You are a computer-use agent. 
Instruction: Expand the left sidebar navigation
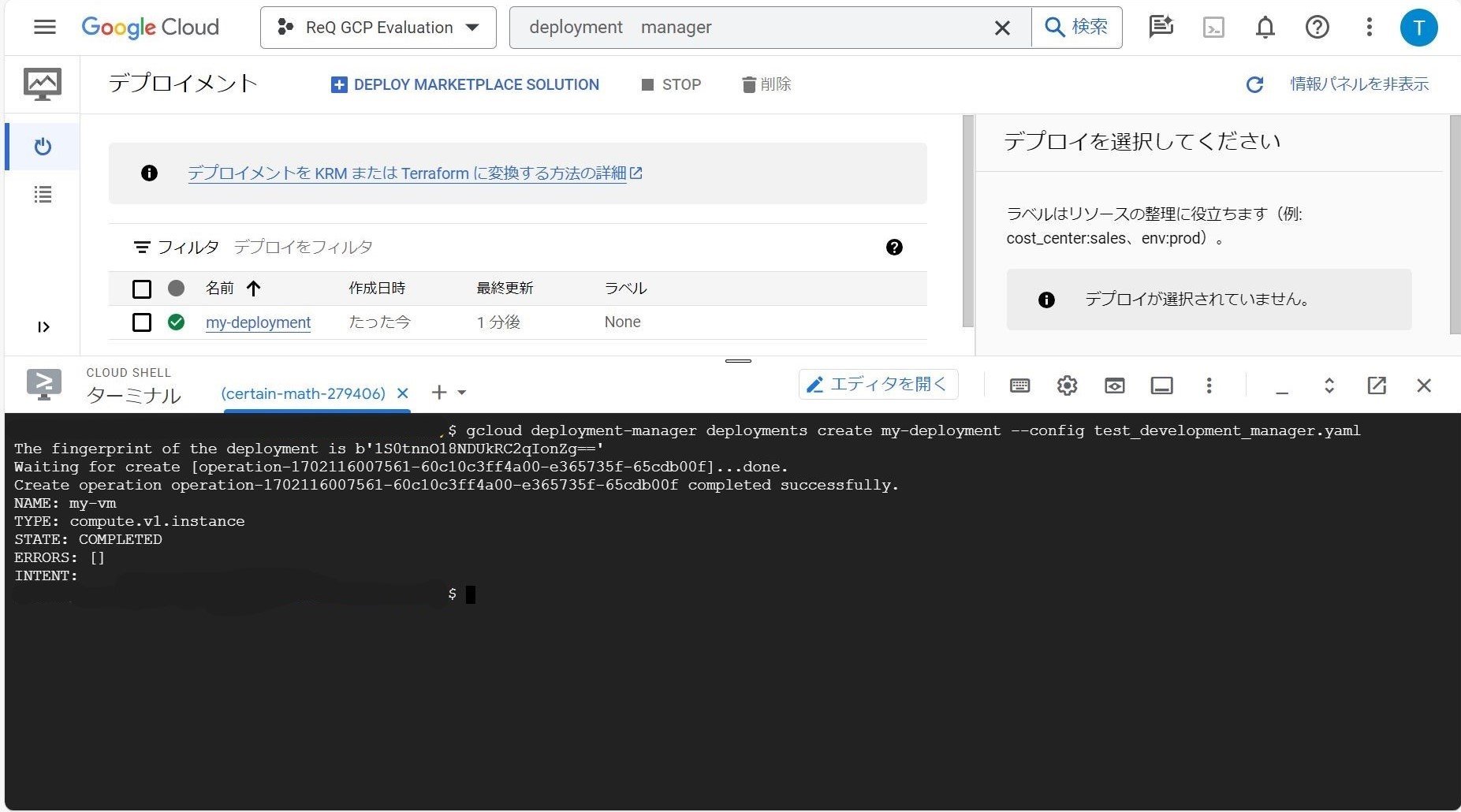coord(43,327)
